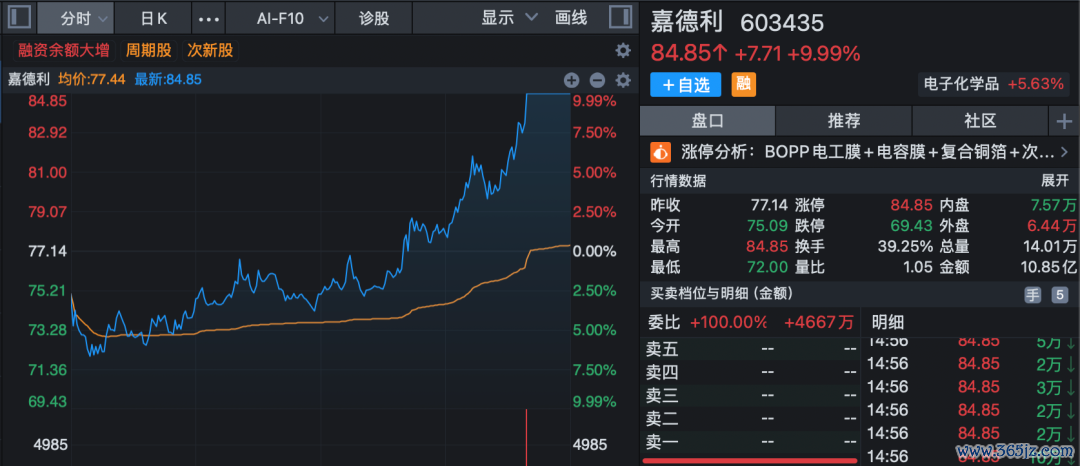
Task: Zoom in chart with plus icon
Action: [572, 80]
